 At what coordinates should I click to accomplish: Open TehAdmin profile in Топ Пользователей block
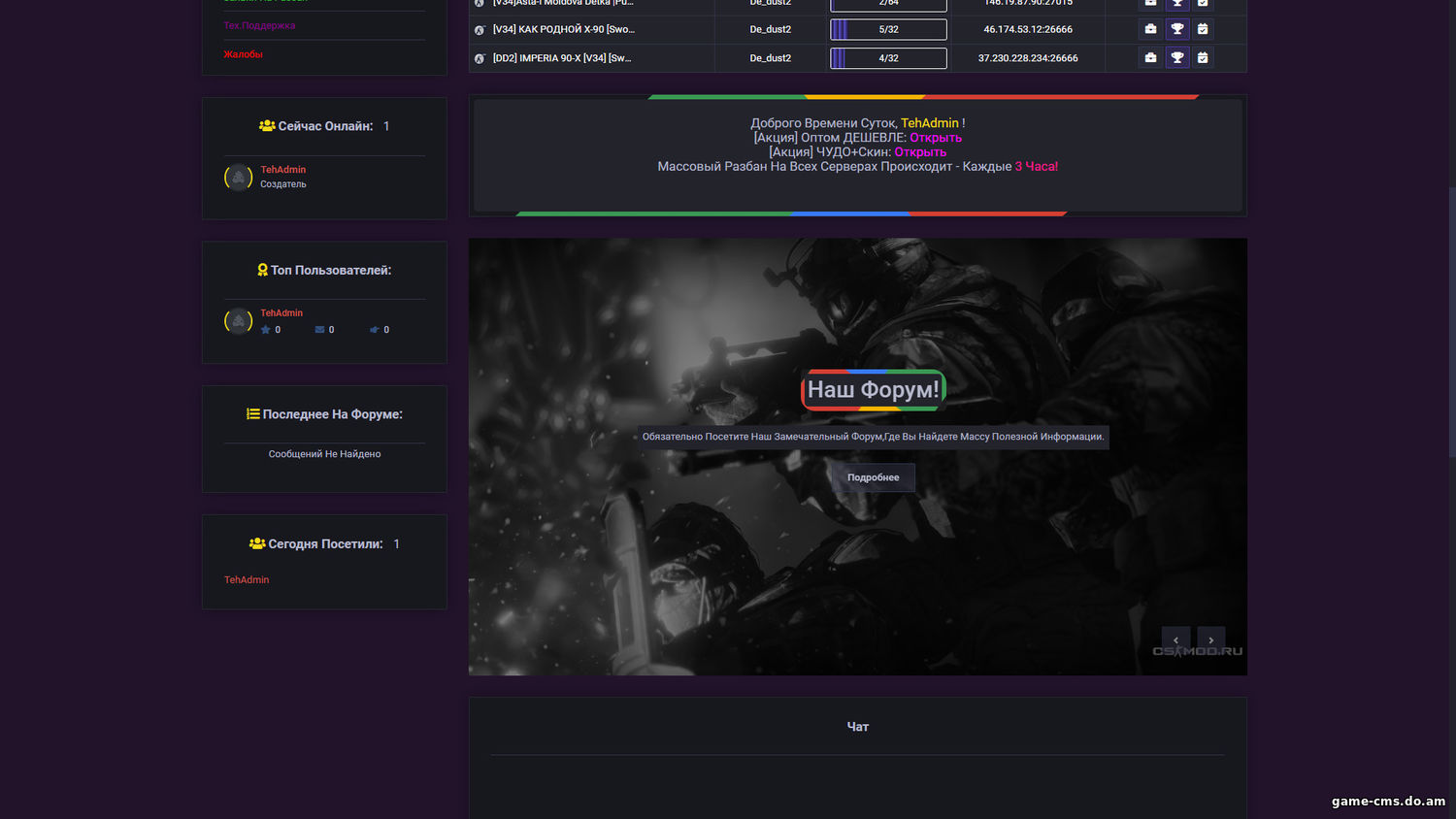pos(281,313)
